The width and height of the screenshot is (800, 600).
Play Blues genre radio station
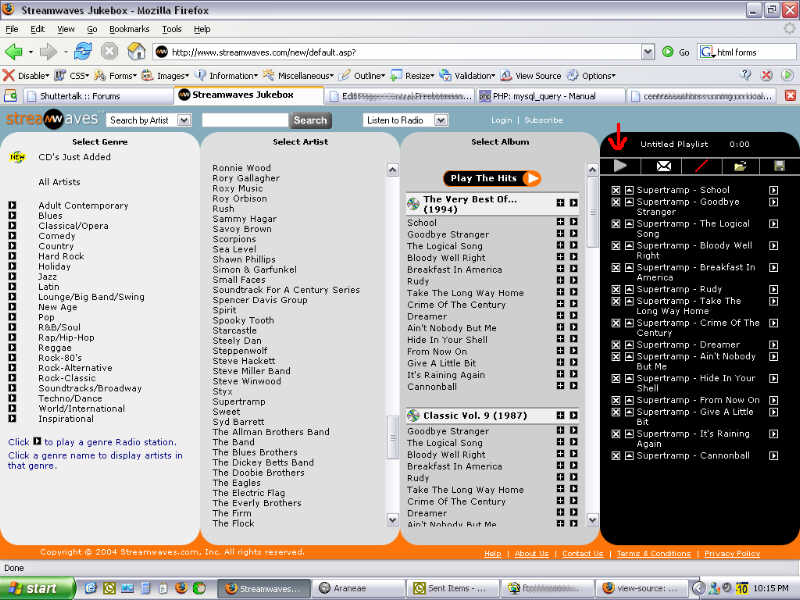coord(12,215)
